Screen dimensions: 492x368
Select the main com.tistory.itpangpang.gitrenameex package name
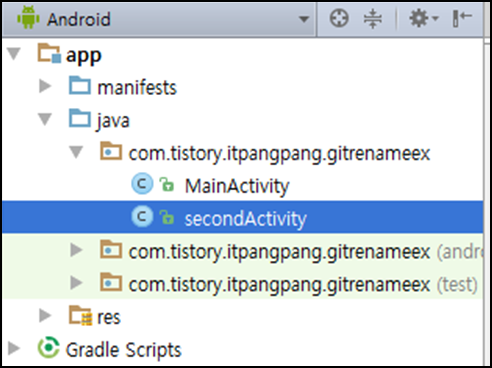[x=279, y=154]
